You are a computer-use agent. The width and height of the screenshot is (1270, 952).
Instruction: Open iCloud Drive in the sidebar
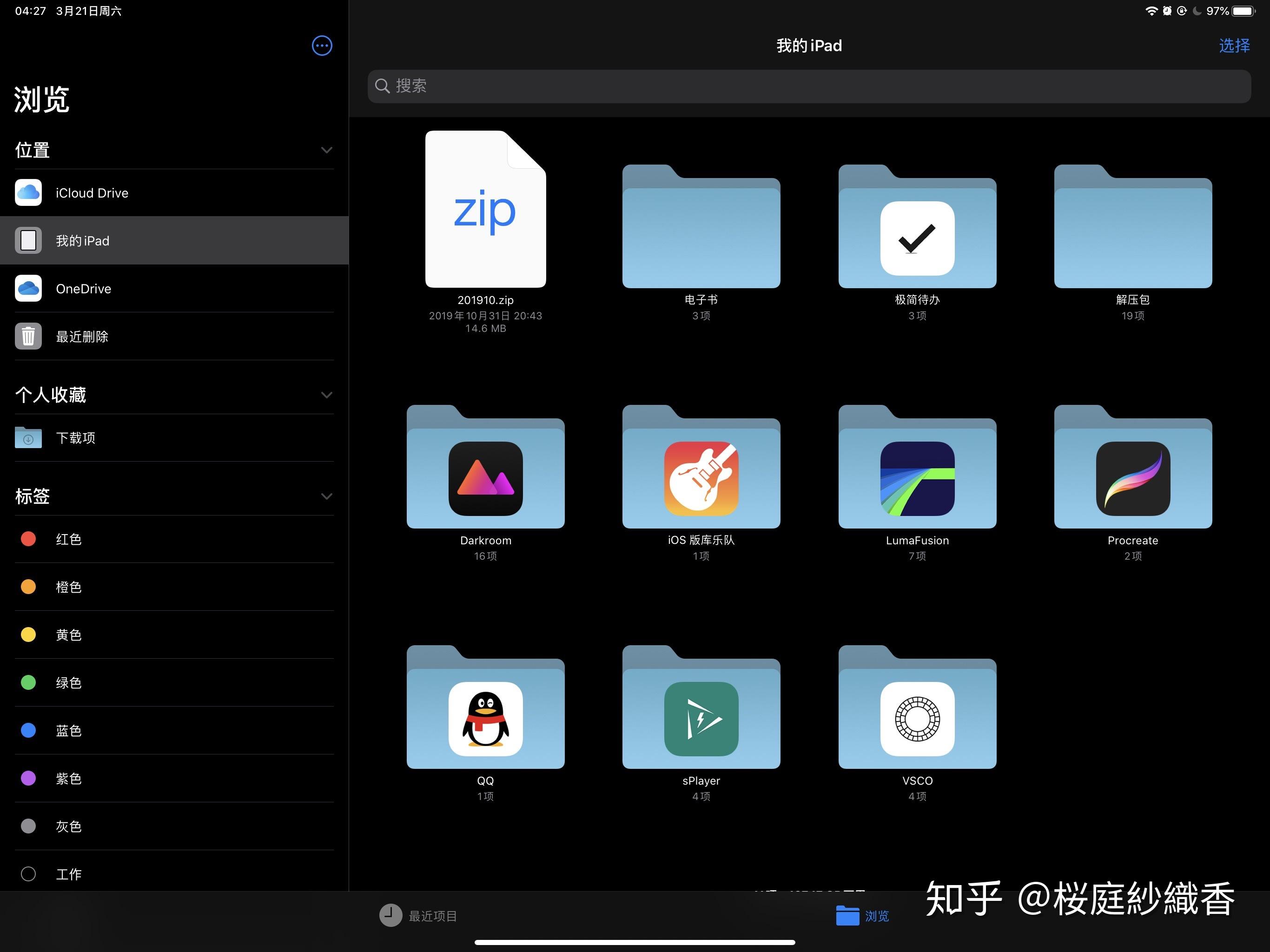point(92,193)
